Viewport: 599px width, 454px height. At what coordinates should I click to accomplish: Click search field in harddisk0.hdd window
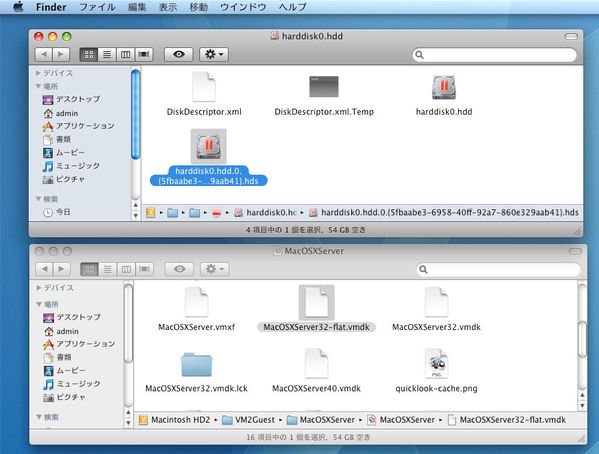[x=494, y=55]
